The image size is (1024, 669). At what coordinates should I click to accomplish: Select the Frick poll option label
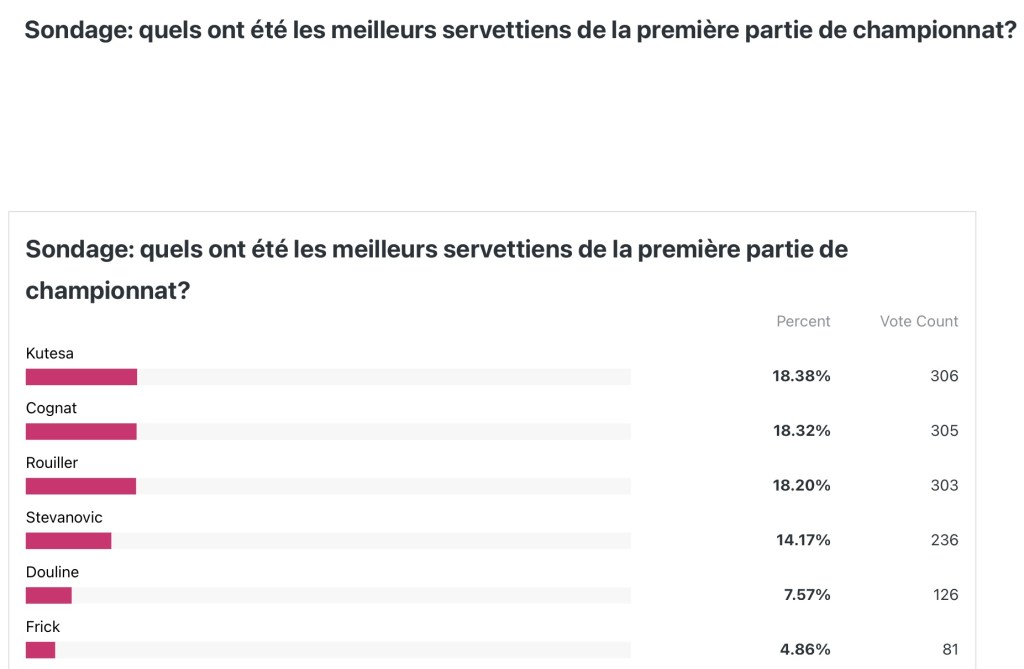point(43,626)
